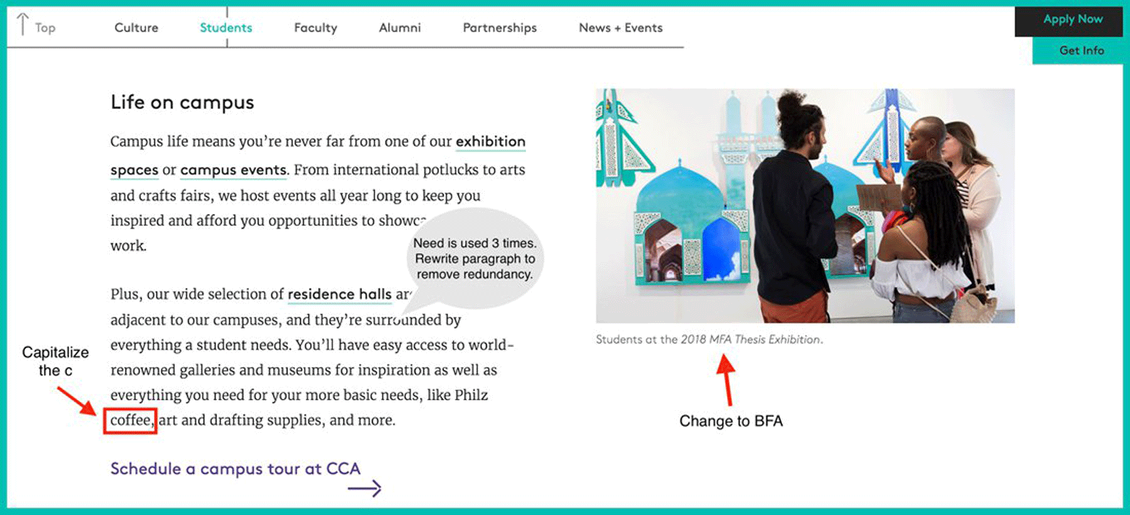Open the residence halls link
This screenshot has width=1130, height=515.
coord(339,295)
